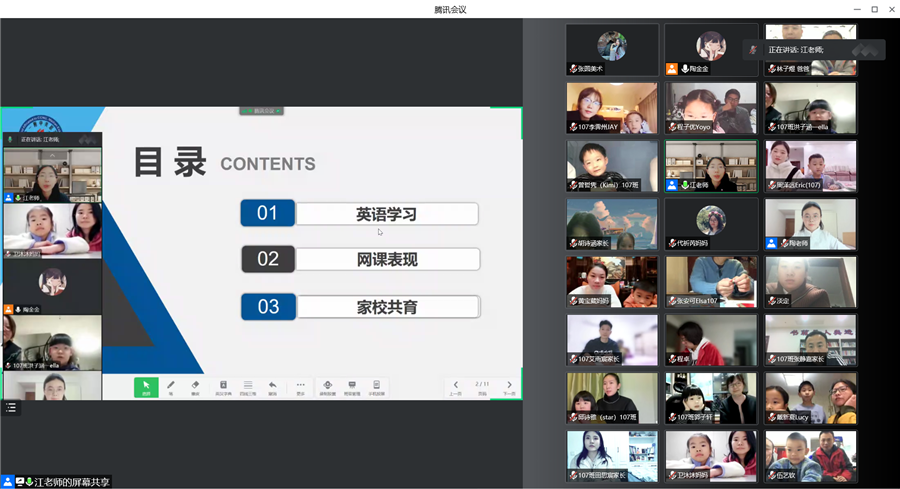Click blue host icon in bottom status bar
Image resolution: width=900 pixels, height=489 pixels.
coord(7,482)
